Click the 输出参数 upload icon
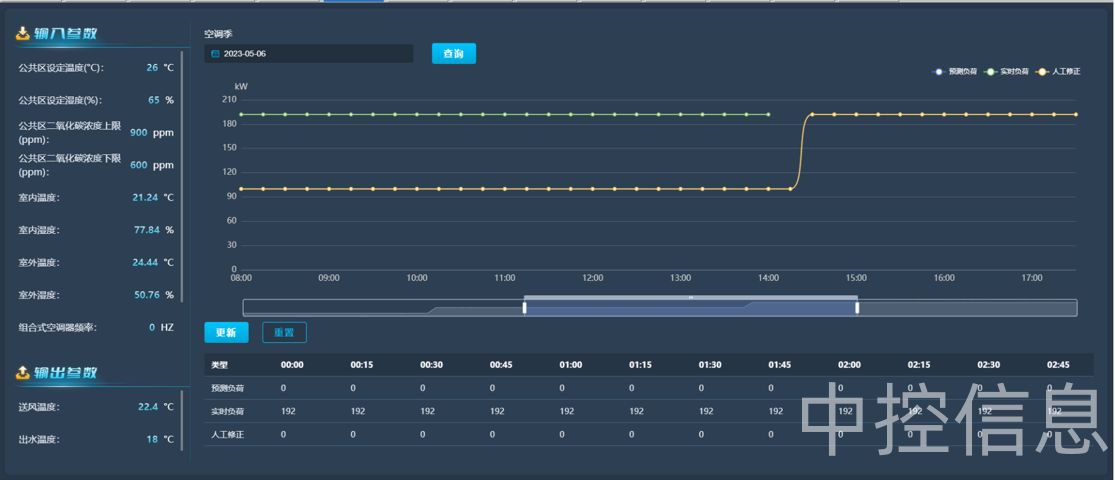The width and height of the screenshot is (1115, 480). (x=23, y=373)
